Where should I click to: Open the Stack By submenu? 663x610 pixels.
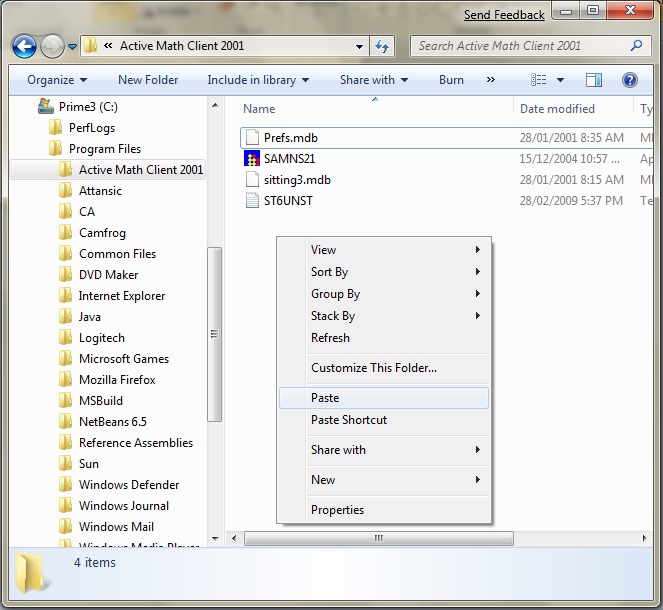[384, 315]
